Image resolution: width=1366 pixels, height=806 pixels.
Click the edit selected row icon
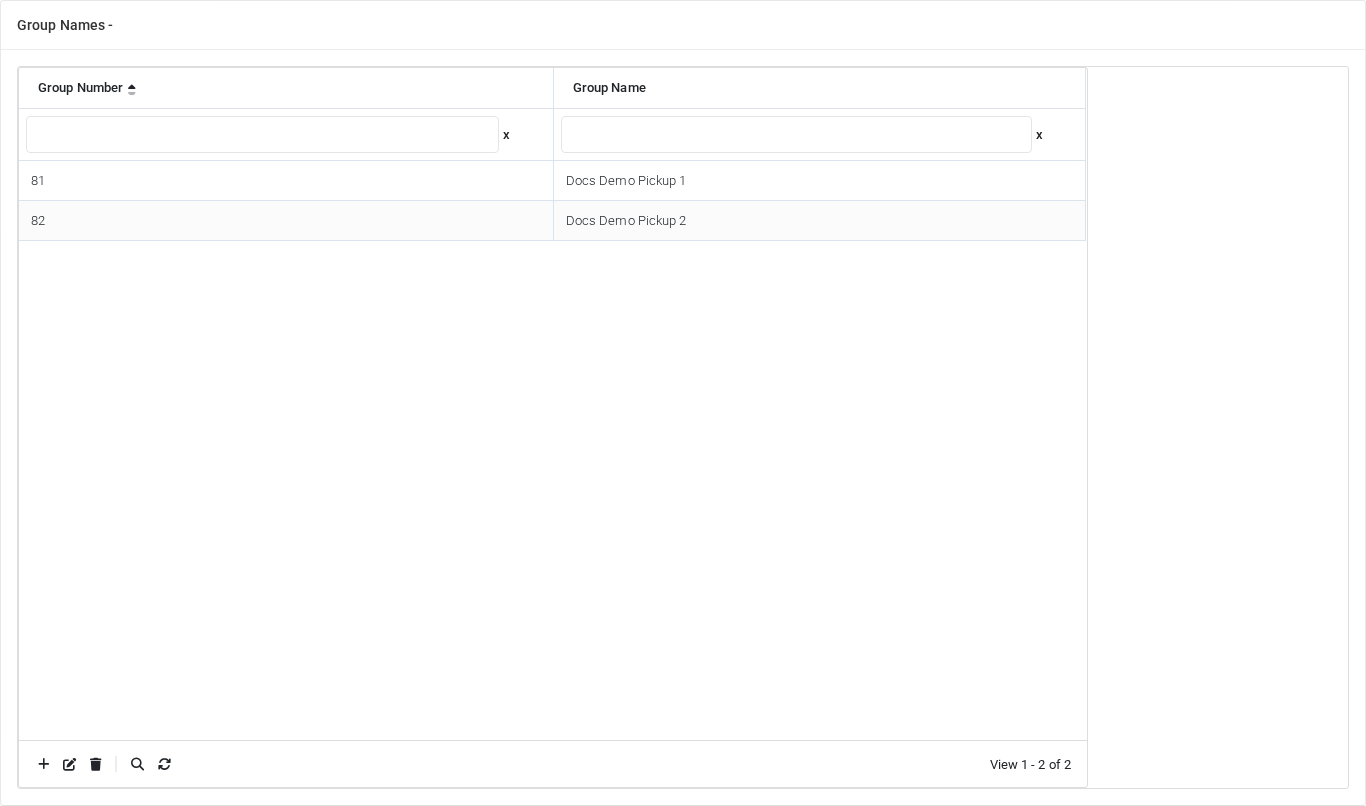click(x=70, y=764)
